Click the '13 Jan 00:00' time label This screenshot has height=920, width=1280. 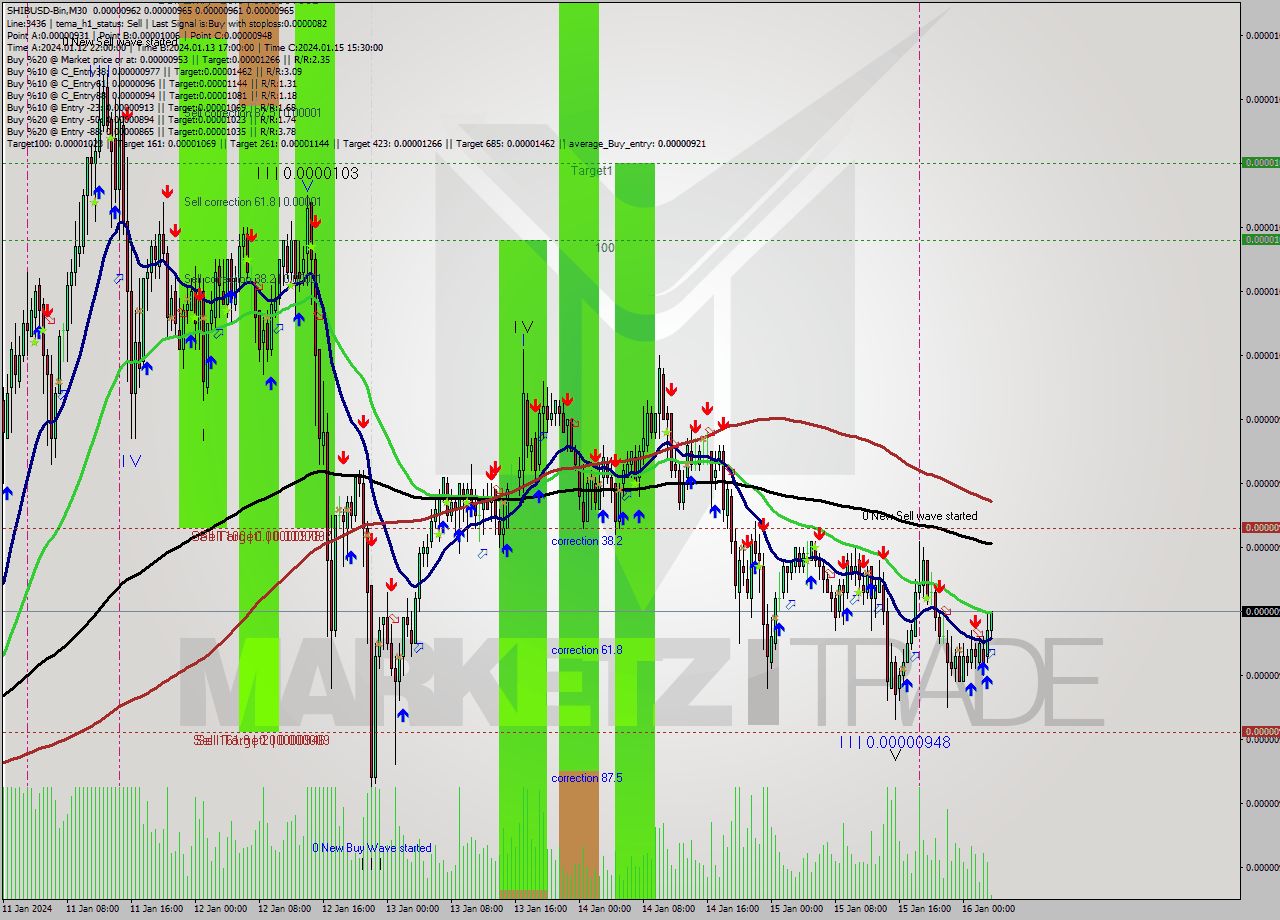(412, 909)
